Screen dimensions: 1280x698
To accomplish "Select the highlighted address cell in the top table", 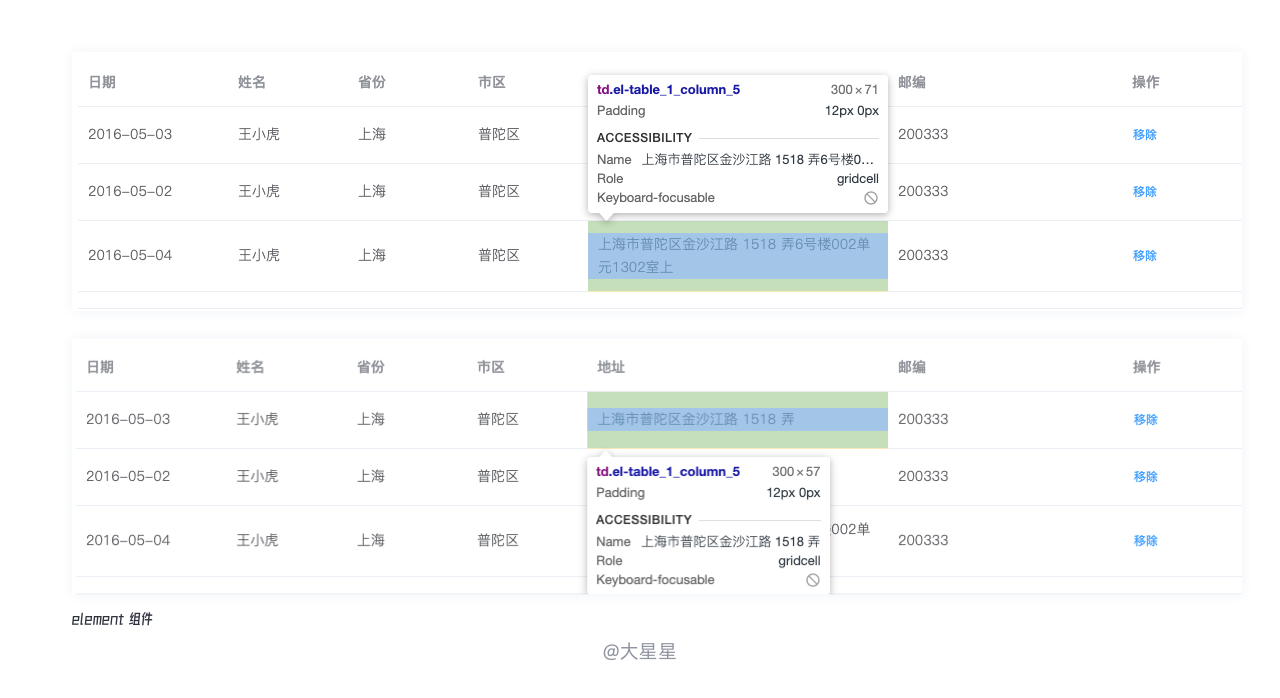I will click(737, 256).
